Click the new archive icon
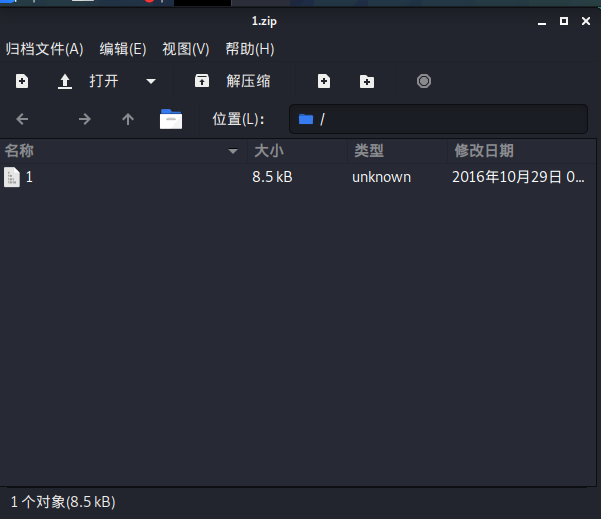Image resolution: width=601 pixels, height=519 pixels. point(22,81)
